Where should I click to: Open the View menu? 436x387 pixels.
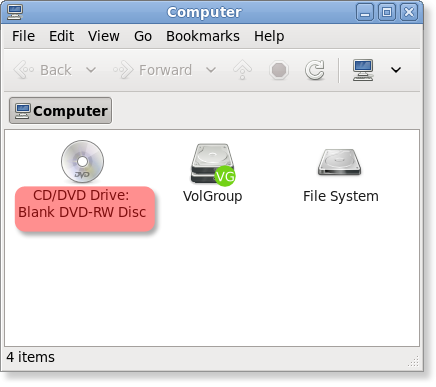104,36
